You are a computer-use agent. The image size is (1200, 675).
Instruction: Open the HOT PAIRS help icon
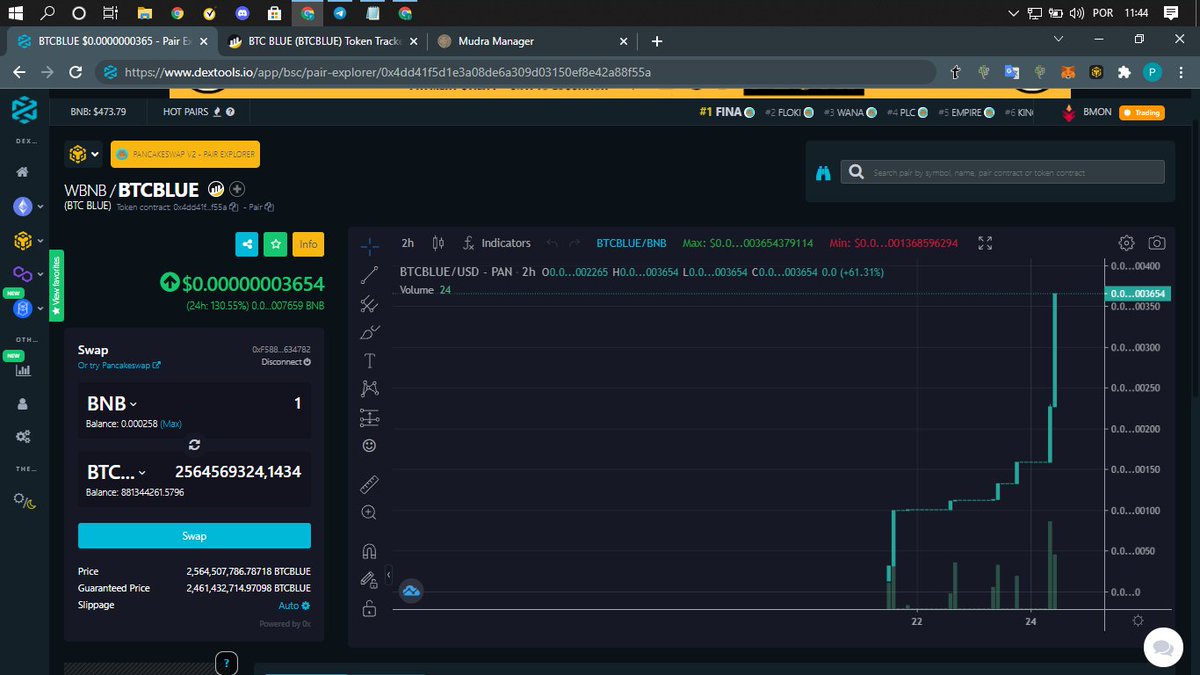[231, 112]
